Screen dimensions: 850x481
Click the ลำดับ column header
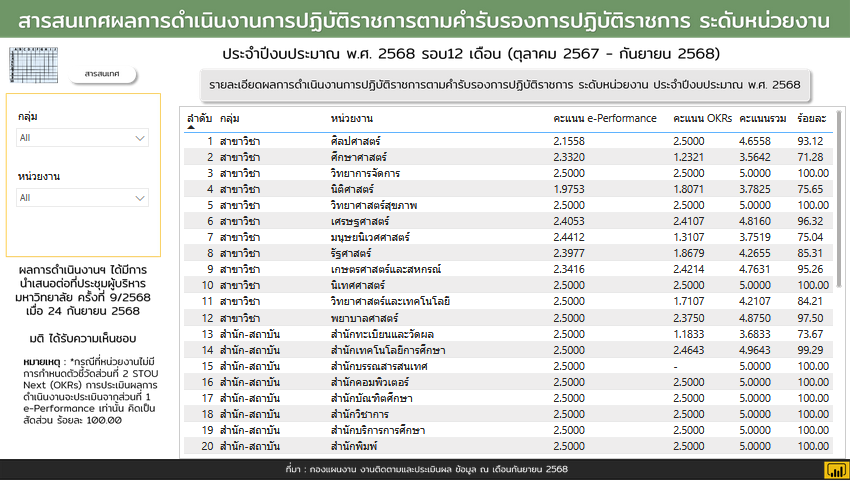point(198,117)
